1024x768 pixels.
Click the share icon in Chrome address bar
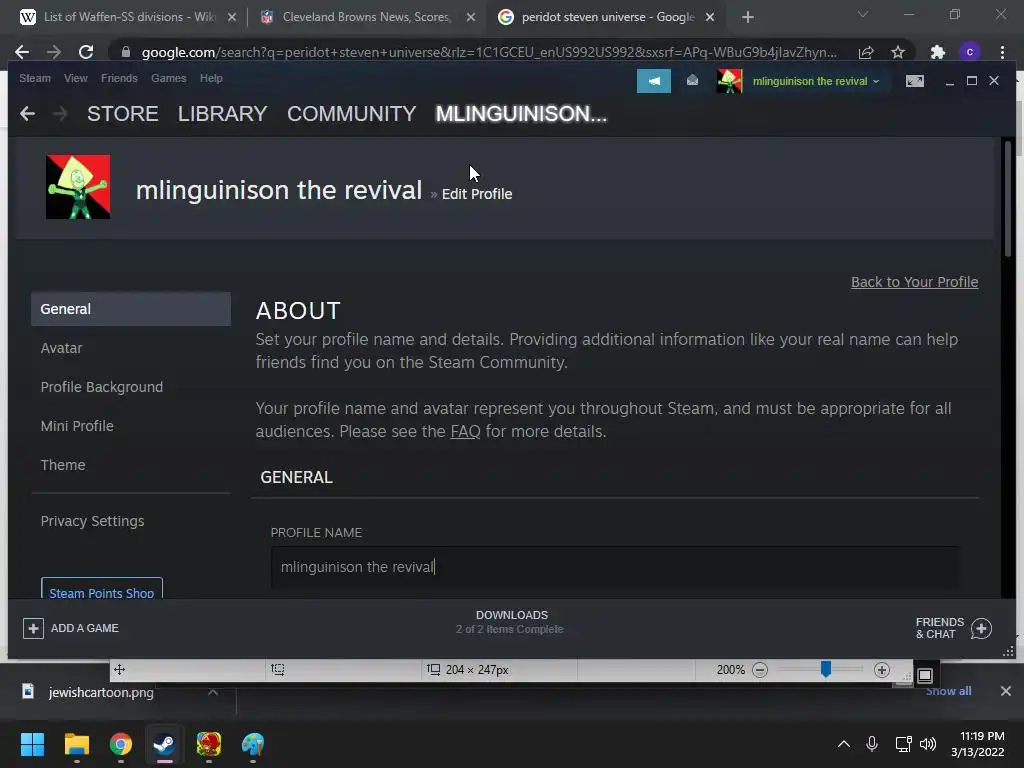pos(866,52)
